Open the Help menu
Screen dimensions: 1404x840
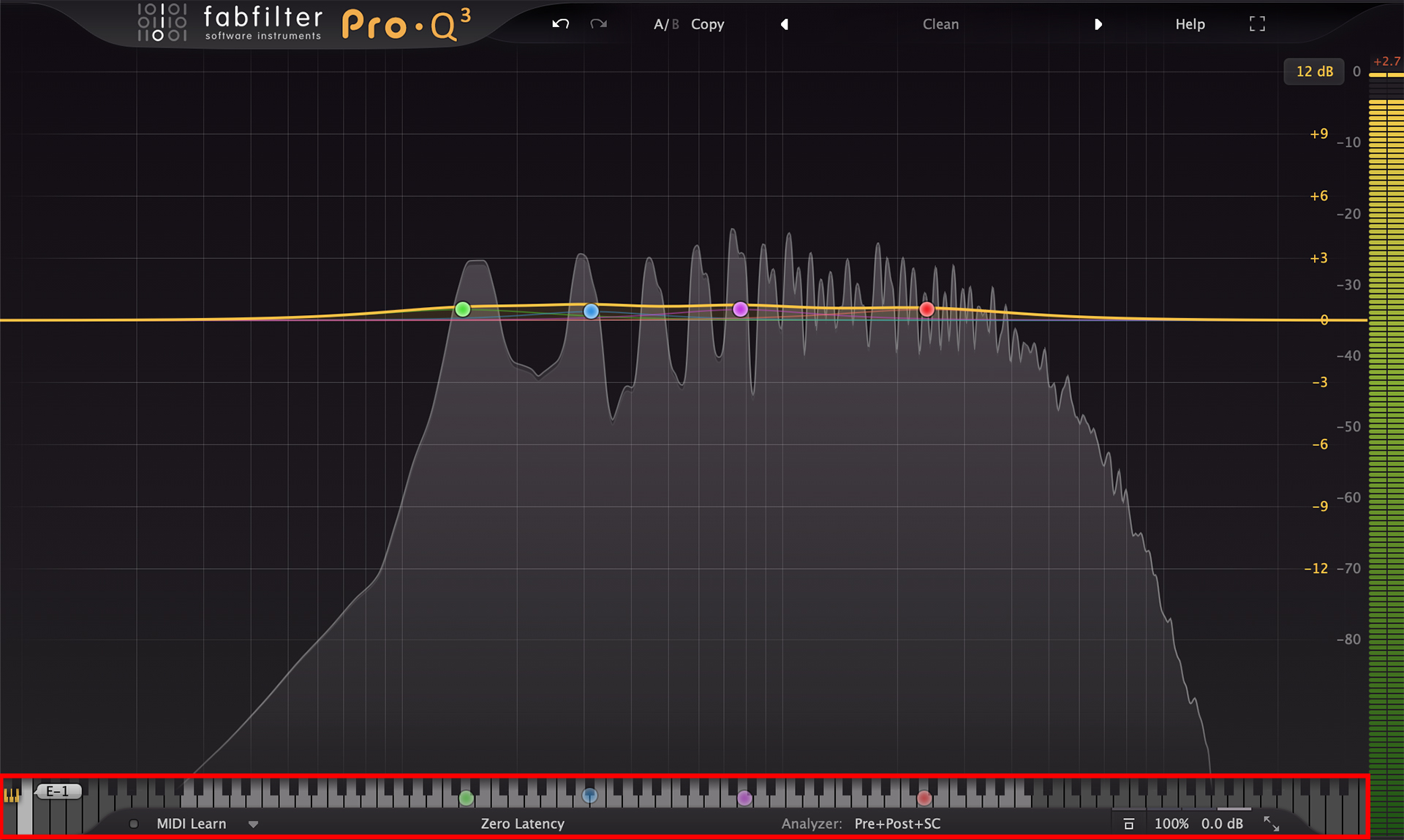click(x=1190, y=24)
